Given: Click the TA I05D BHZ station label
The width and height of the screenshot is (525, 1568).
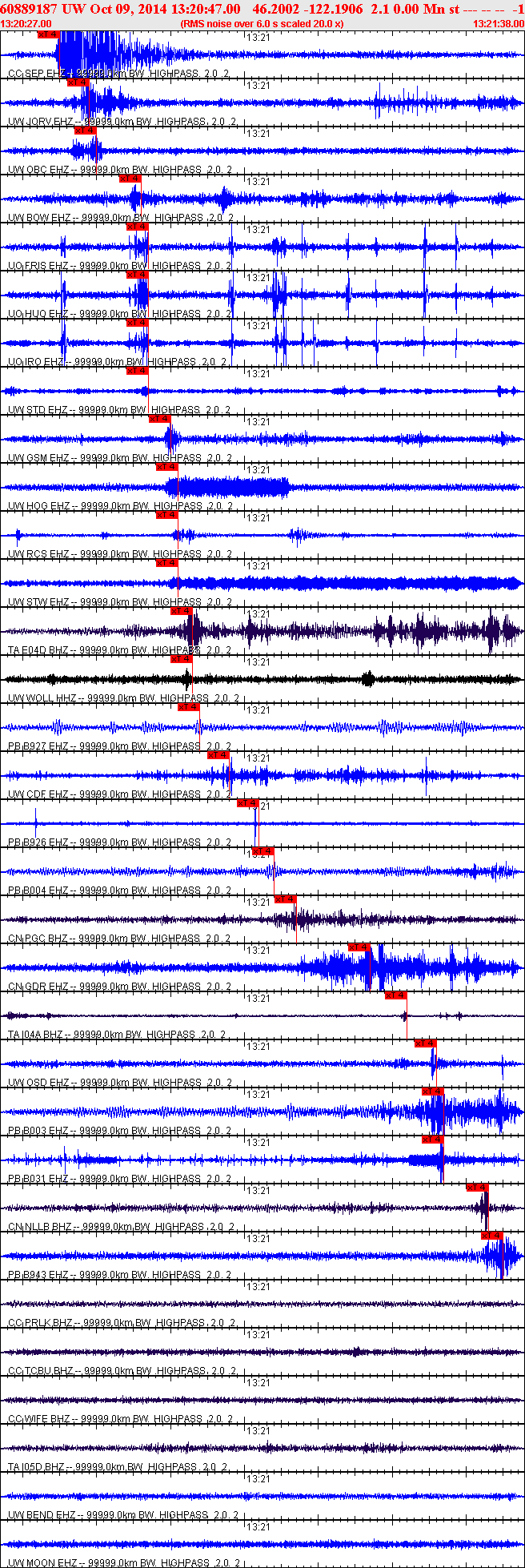Looking at the screenshot, I should click(x=37, y=1467).
